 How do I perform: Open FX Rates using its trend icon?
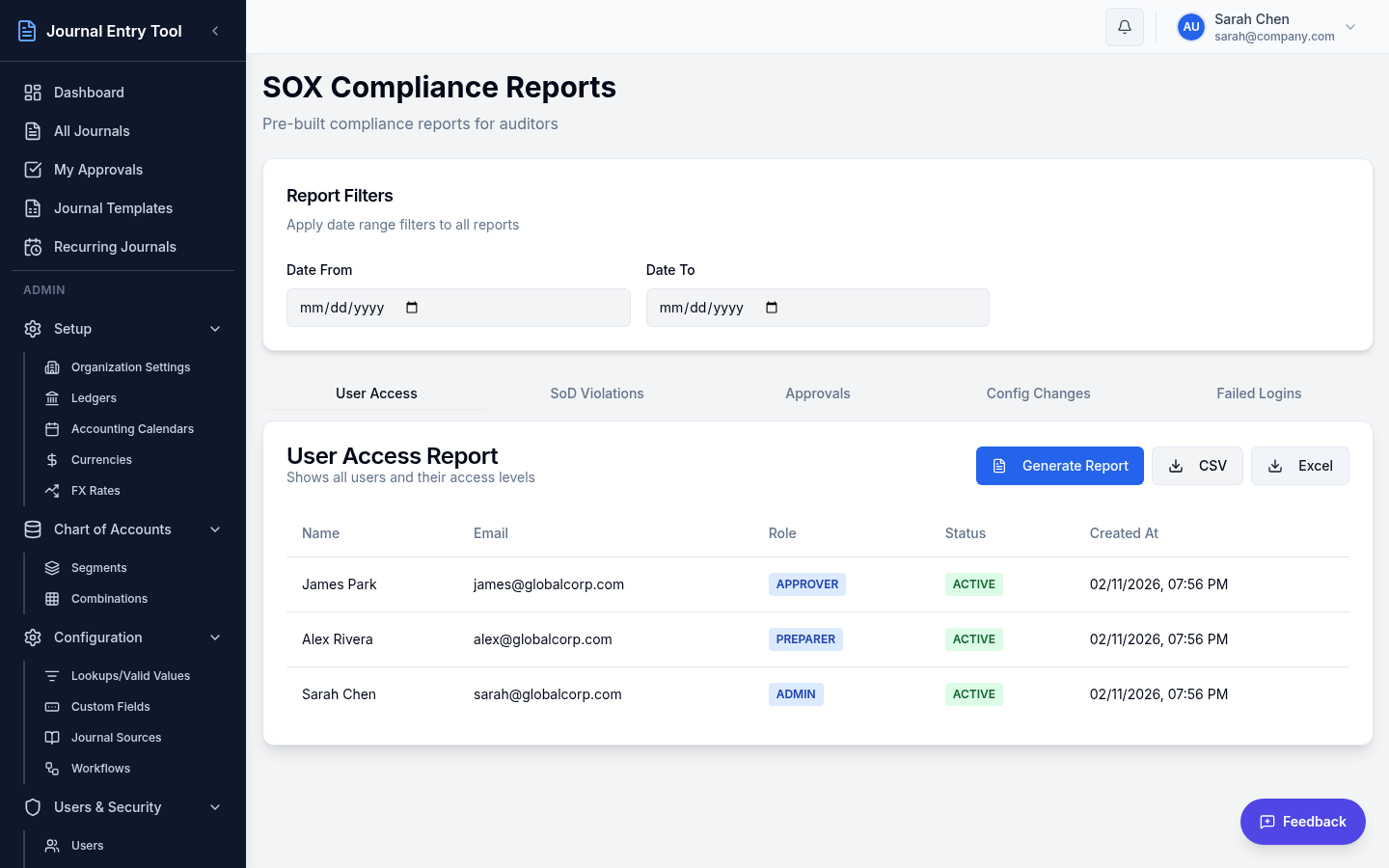click(52, 490)
